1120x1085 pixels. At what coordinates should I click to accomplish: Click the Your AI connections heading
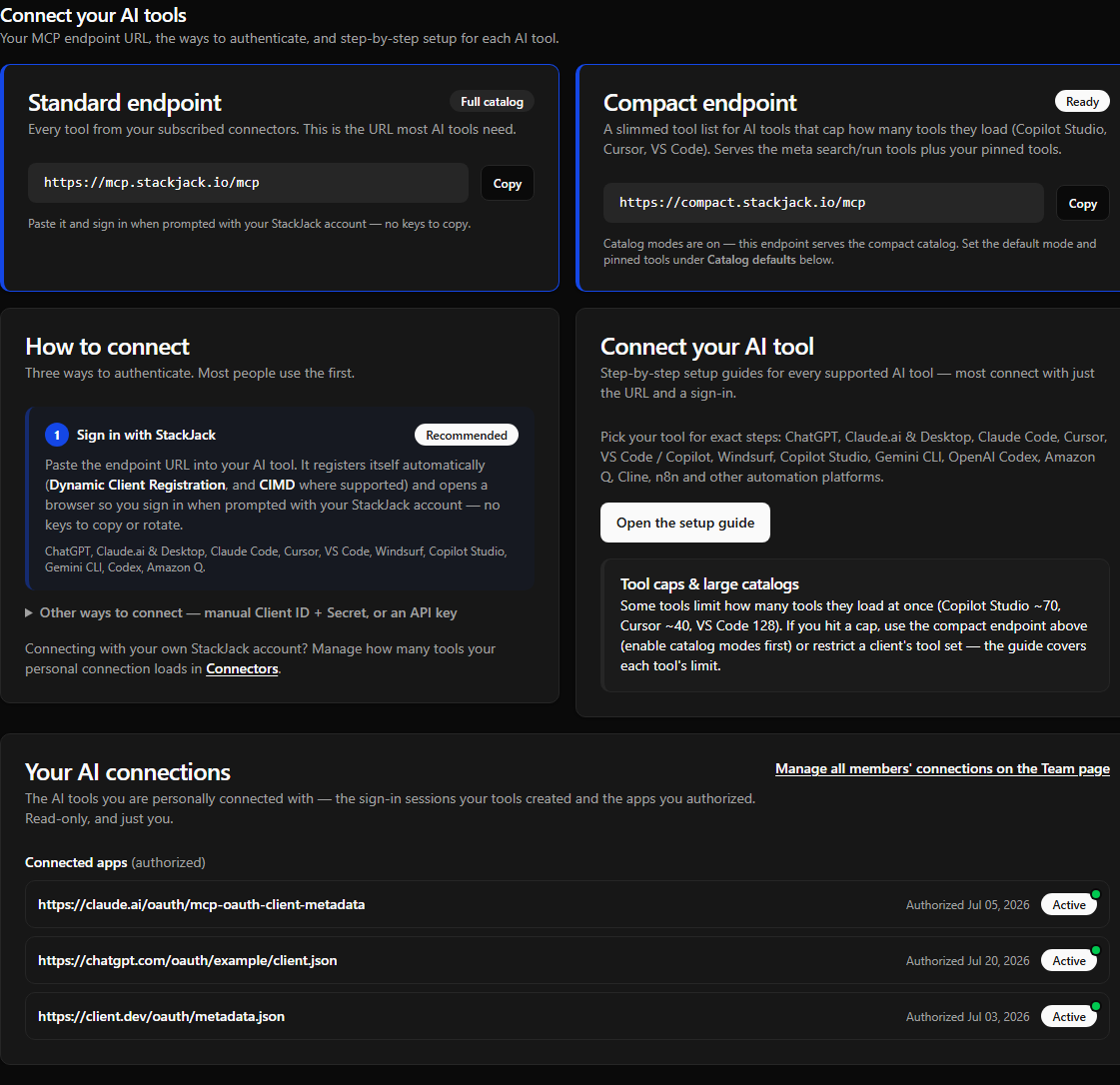[128, 772]
